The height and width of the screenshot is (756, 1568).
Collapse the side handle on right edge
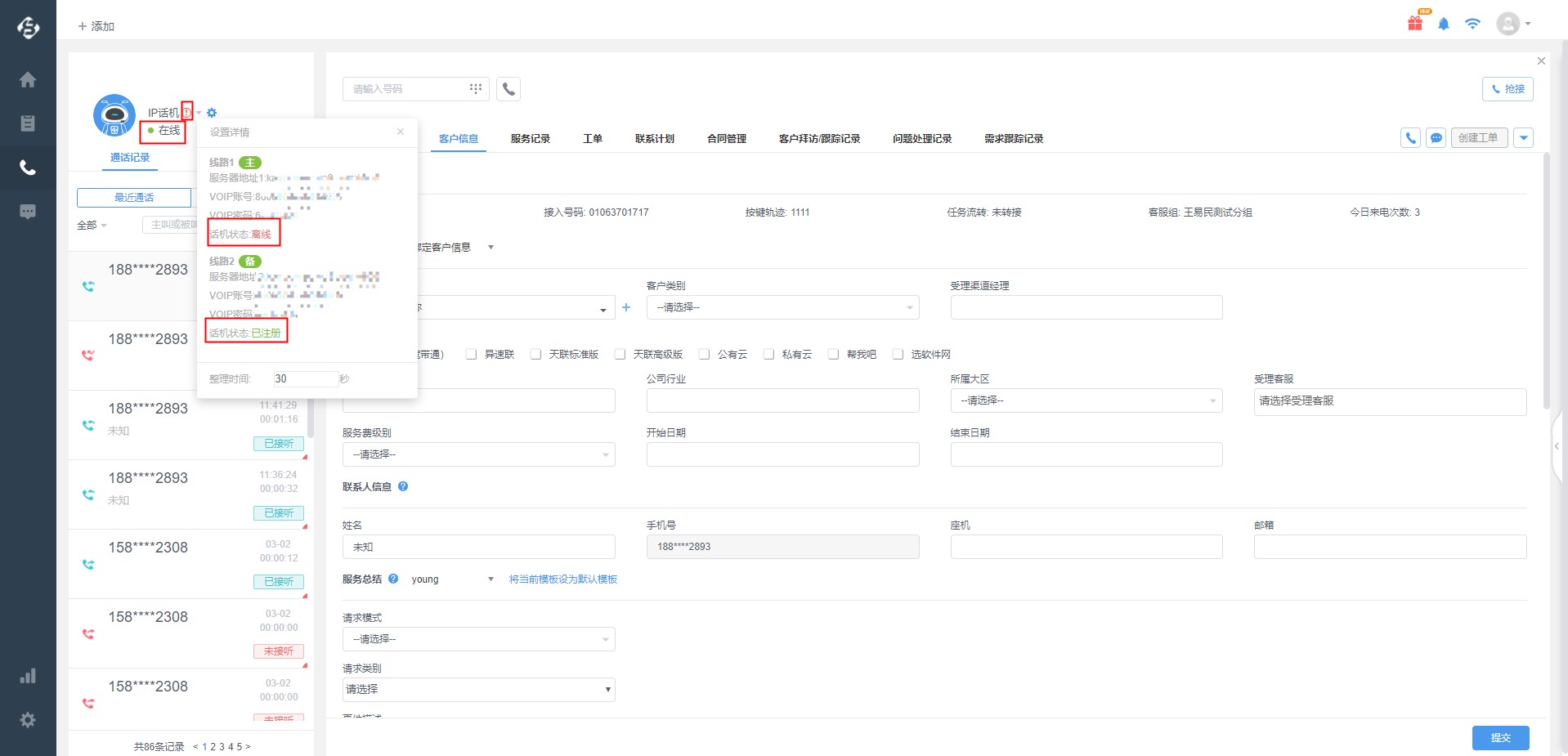point(1557,446)
